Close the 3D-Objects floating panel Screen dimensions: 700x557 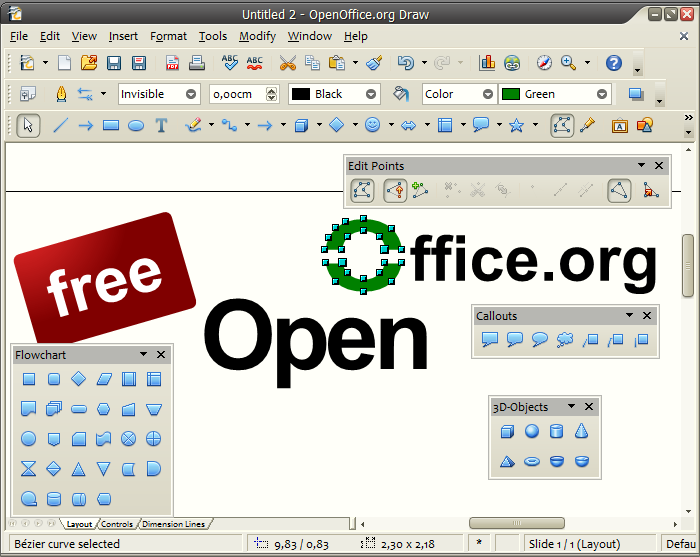[x=589, y=406]
